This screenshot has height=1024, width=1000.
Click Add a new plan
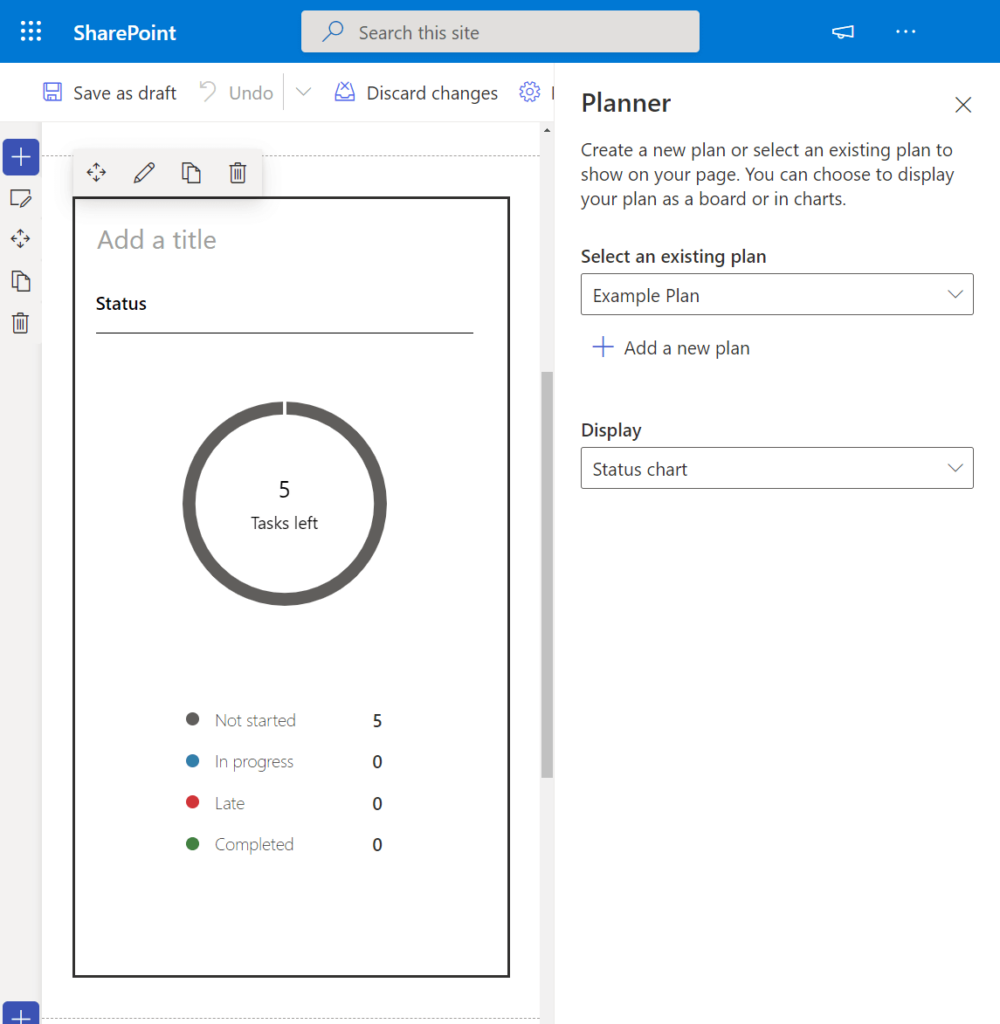click(x=671, y=348)
